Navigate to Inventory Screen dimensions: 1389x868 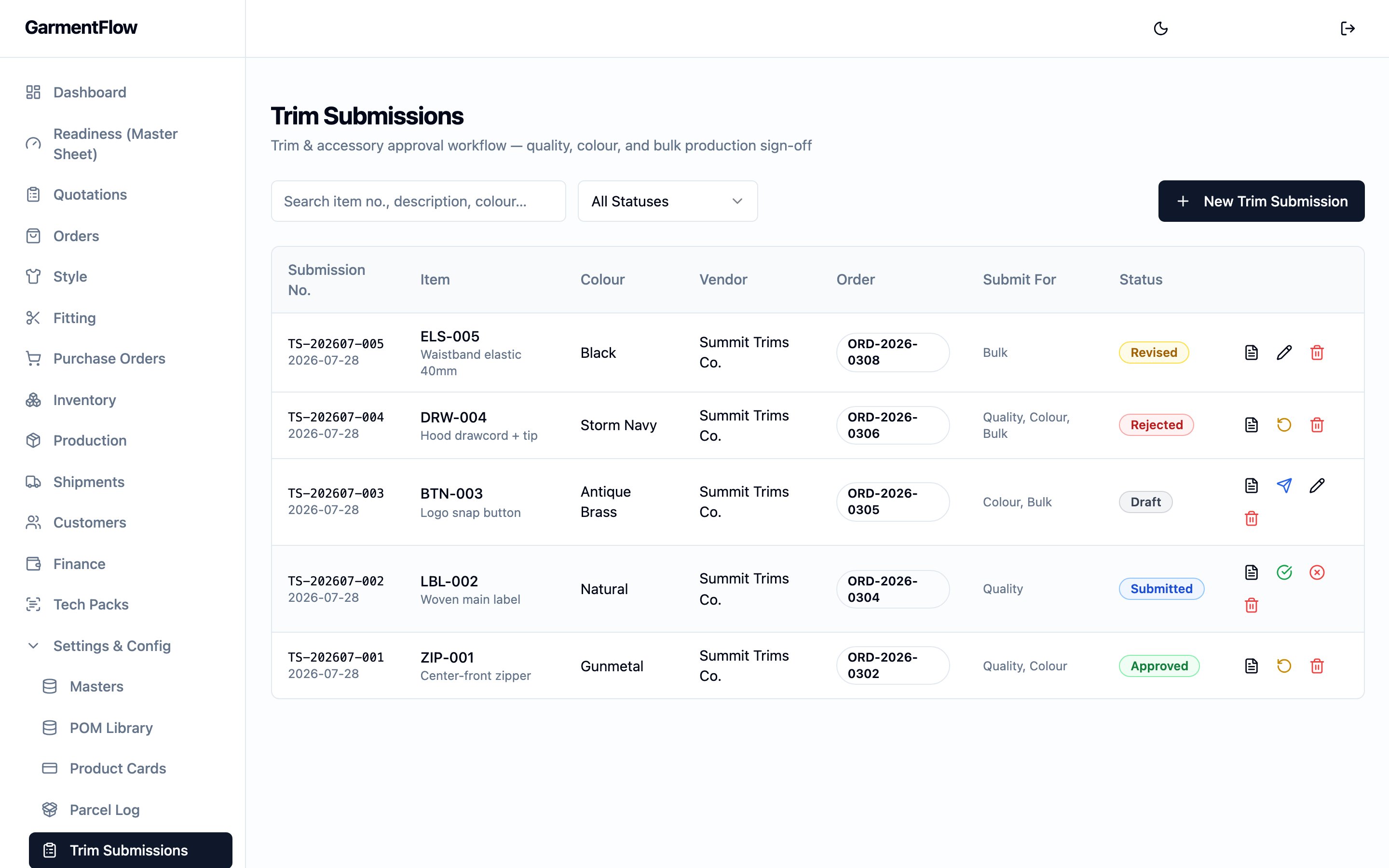[123, 400]
